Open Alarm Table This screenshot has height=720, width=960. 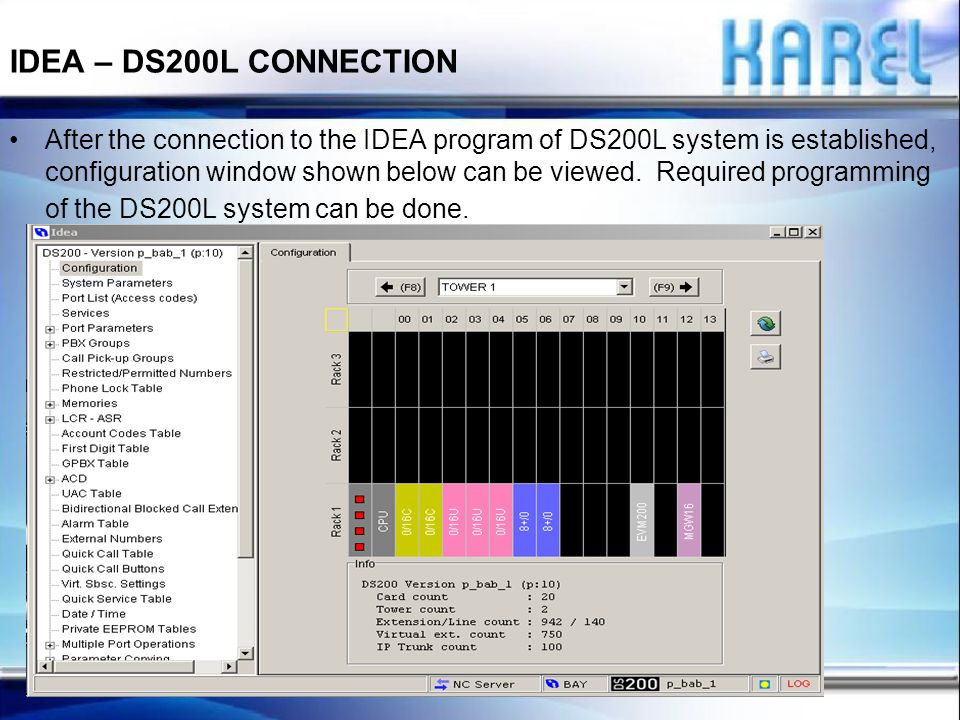click(95, 524)
